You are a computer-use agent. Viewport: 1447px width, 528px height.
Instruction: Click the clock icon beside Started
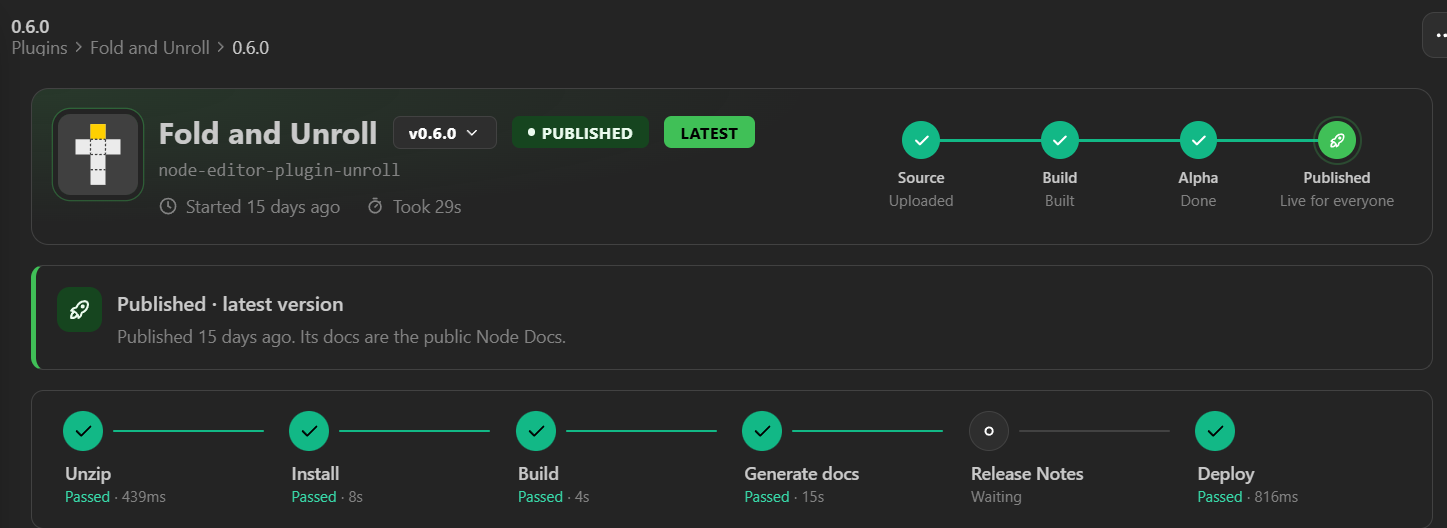(x=168, y=207)
